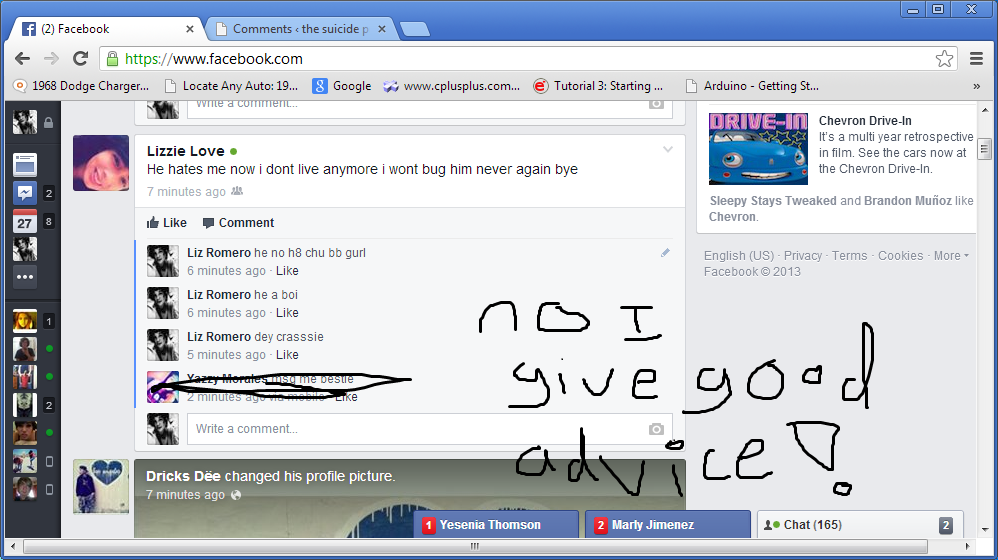Reload the page with the refresh button
The width and height of the screenshot is (998, 560).
[x=81, y=59]
